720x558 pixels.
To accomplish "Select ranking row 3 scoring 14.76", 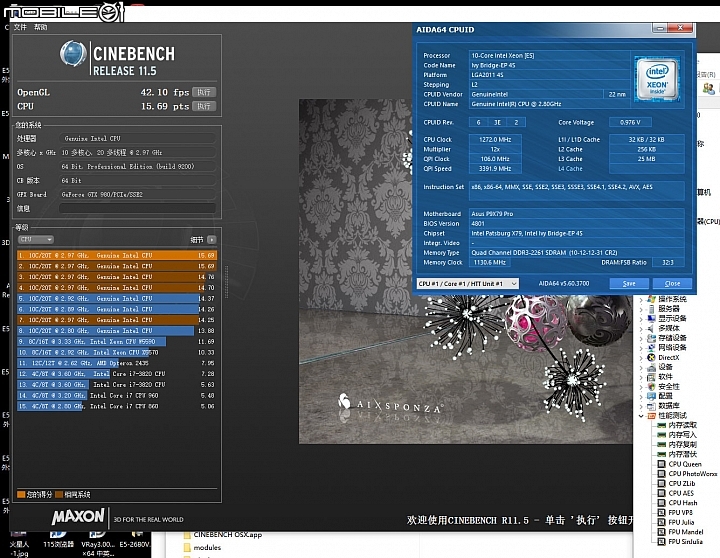I will 117,277.
